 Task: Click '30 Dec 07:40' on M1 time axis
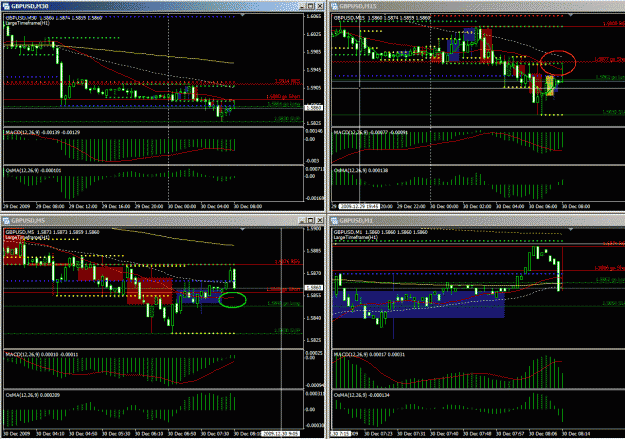pos(444,433)
